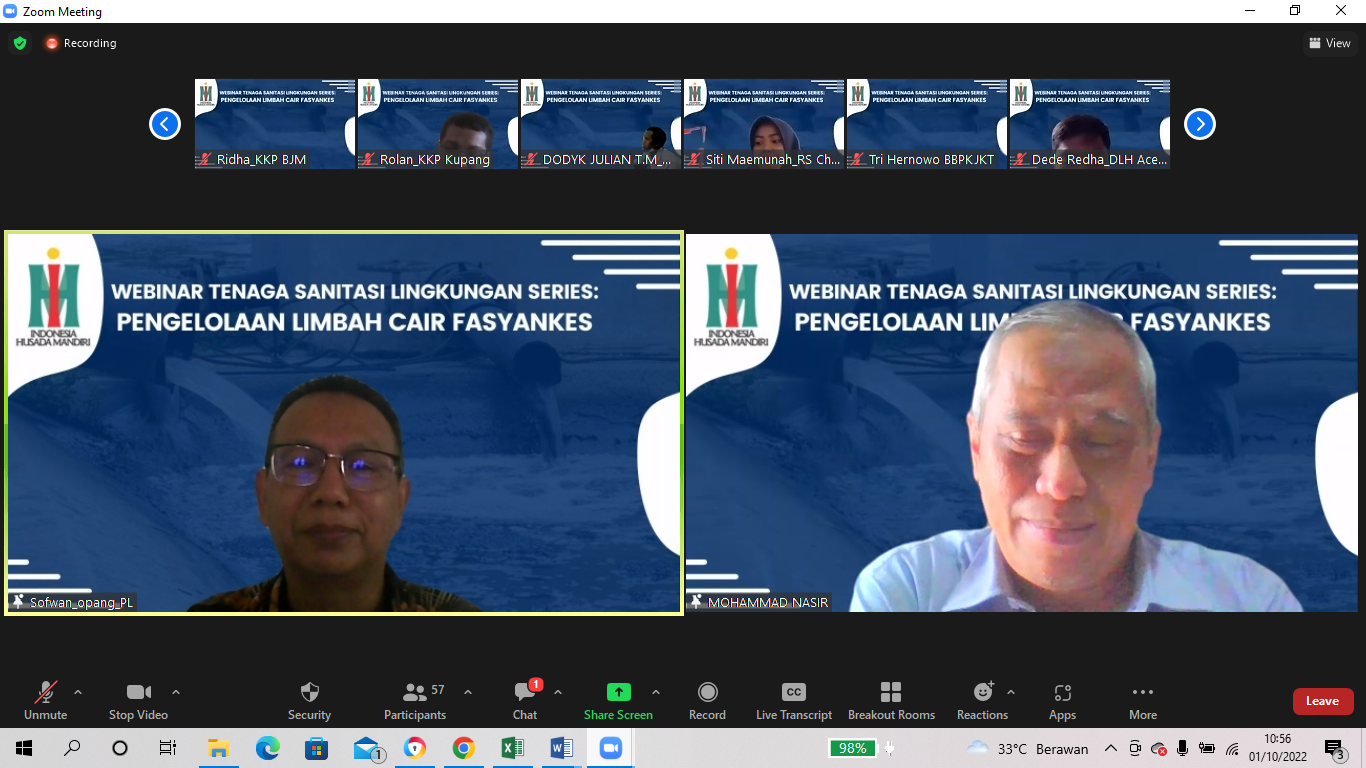Toggle meeting Record button

(707, 701)
